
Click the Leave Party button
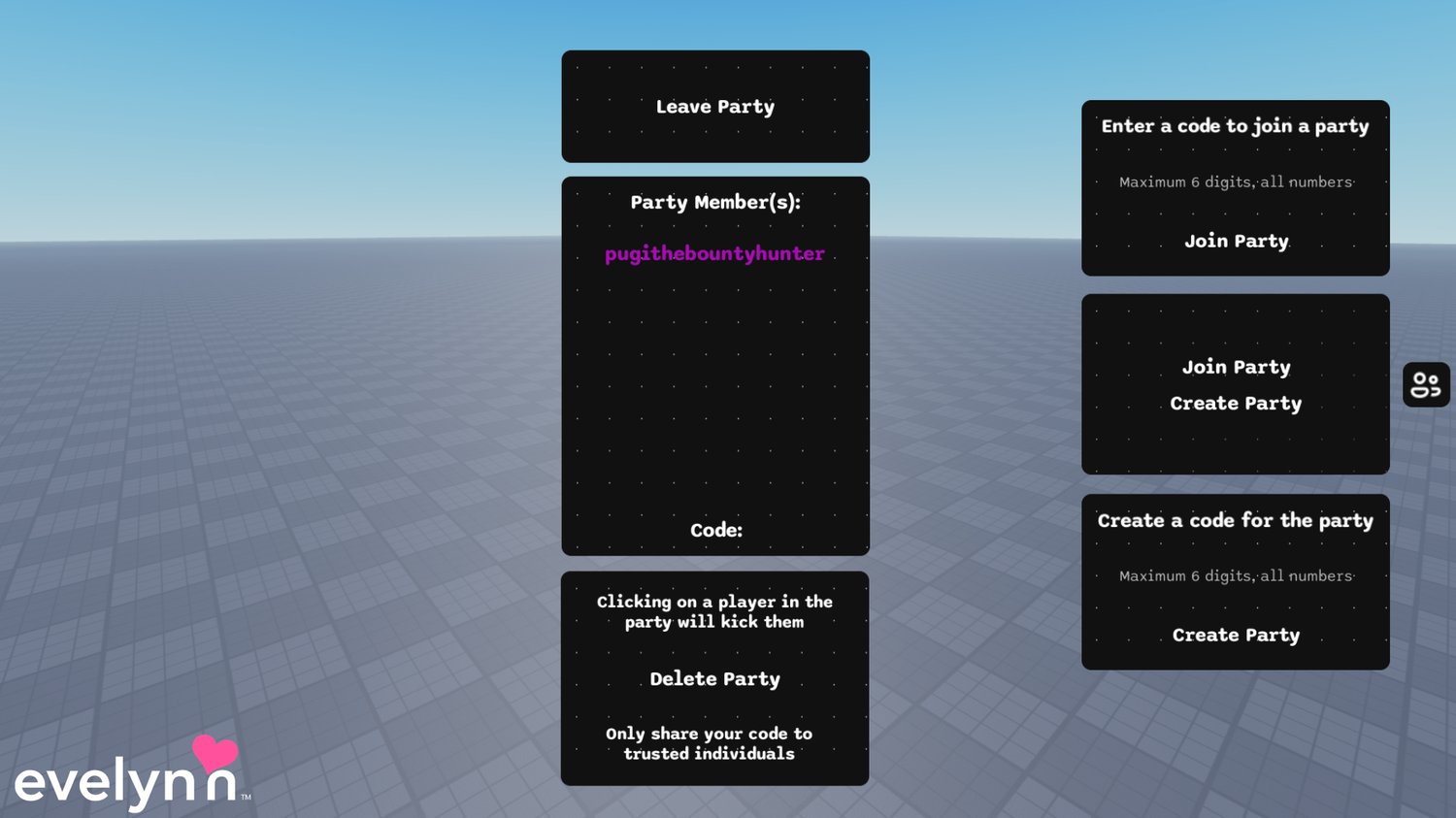[x=715, y=107]
